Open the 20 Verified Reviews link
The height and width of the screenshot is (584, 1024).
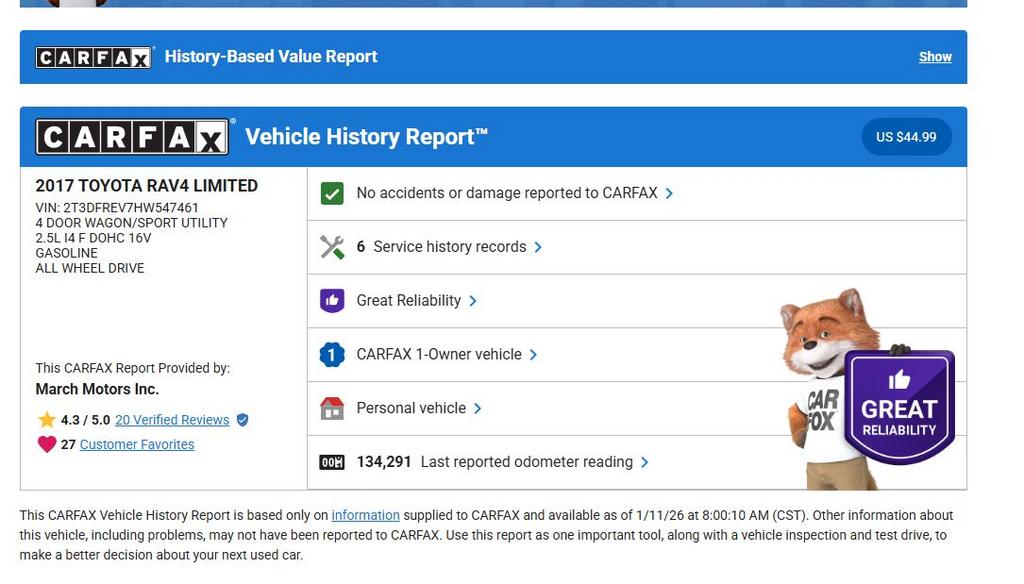[172, 420]
